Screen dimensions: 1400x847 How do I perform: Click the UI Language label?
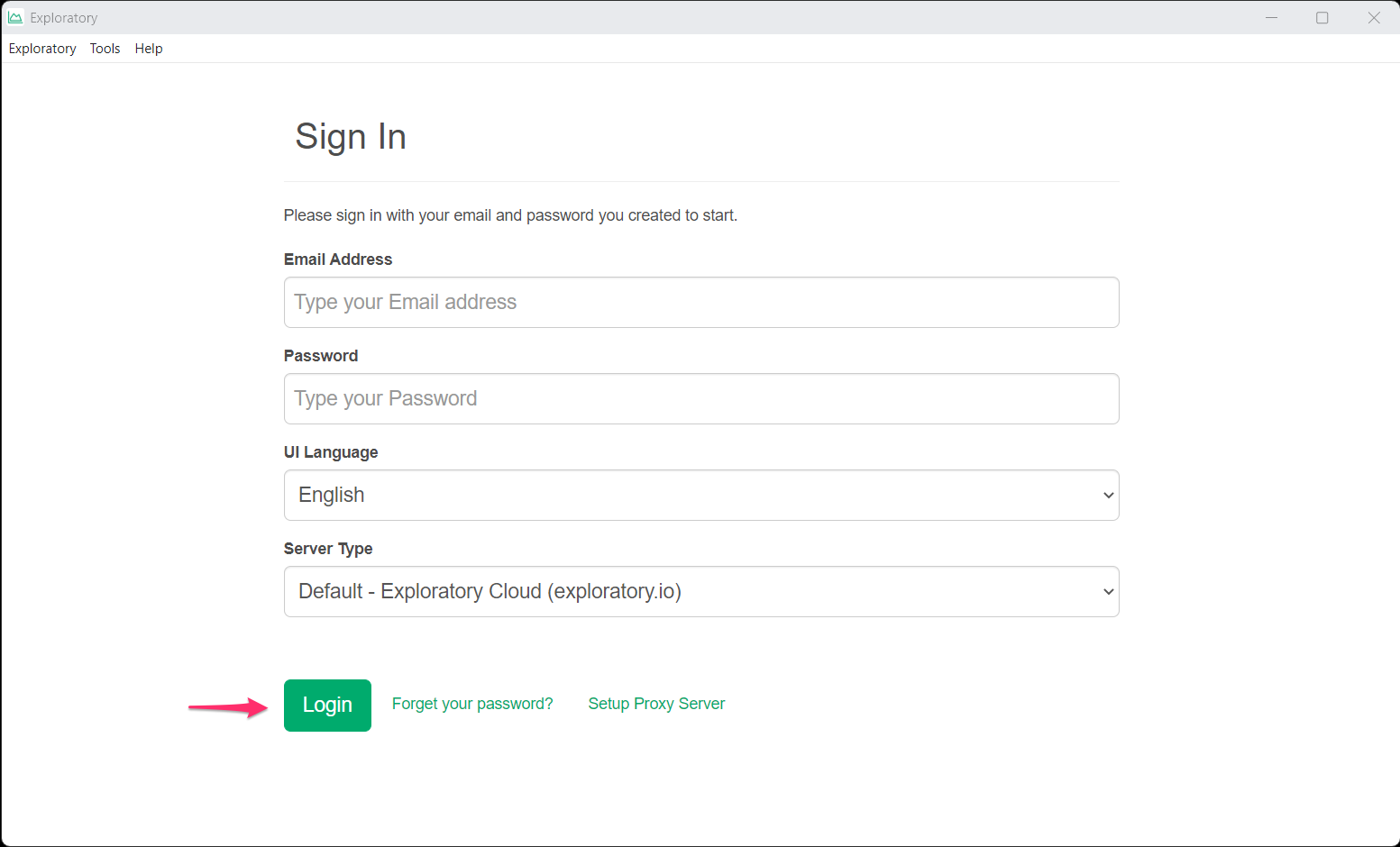(x=331, y=452)
